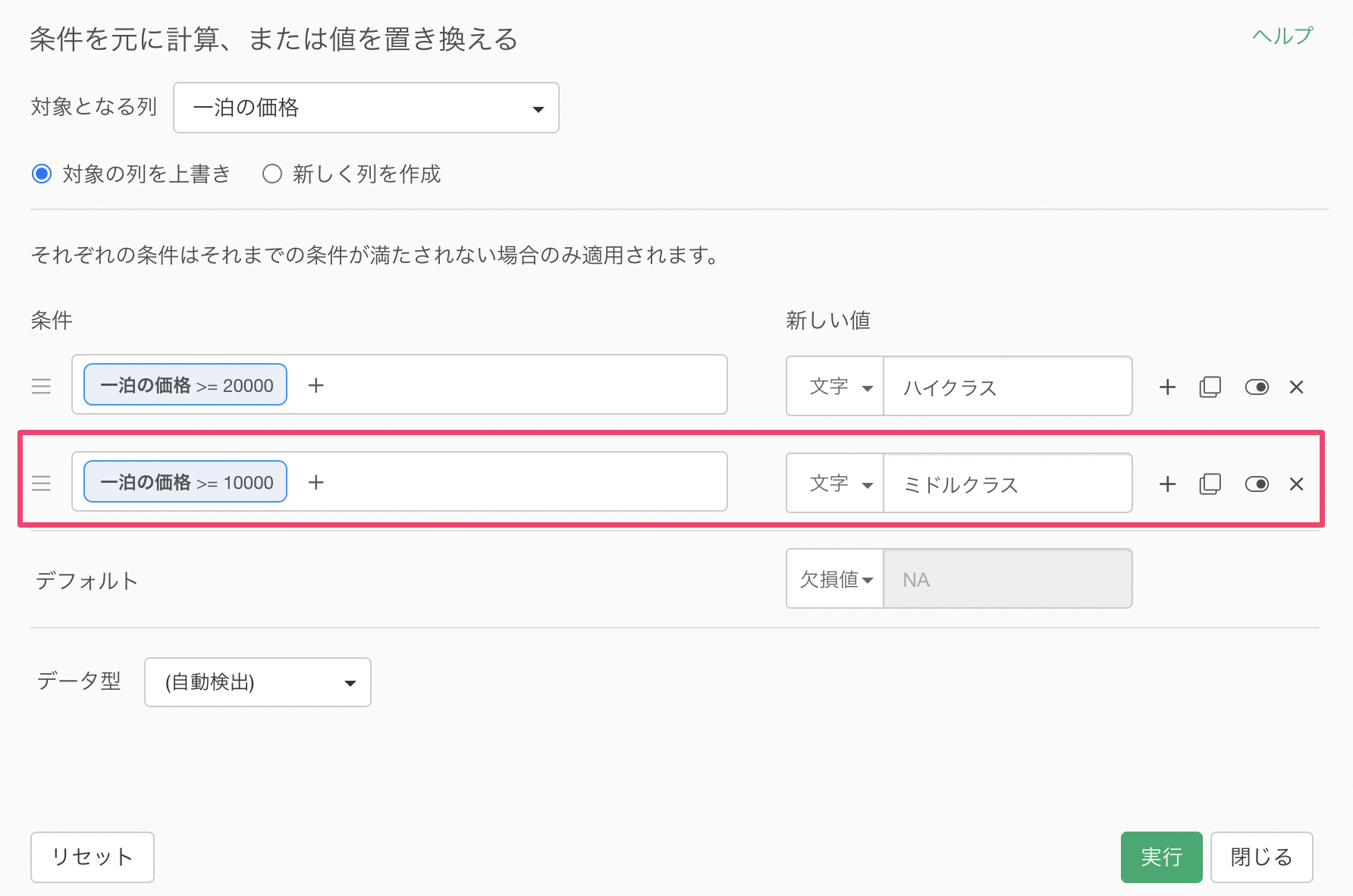The height and width of the screenshot is (896, 1353).
Task: Add a row after the ミドルクラス condition
Action: 1167,484
